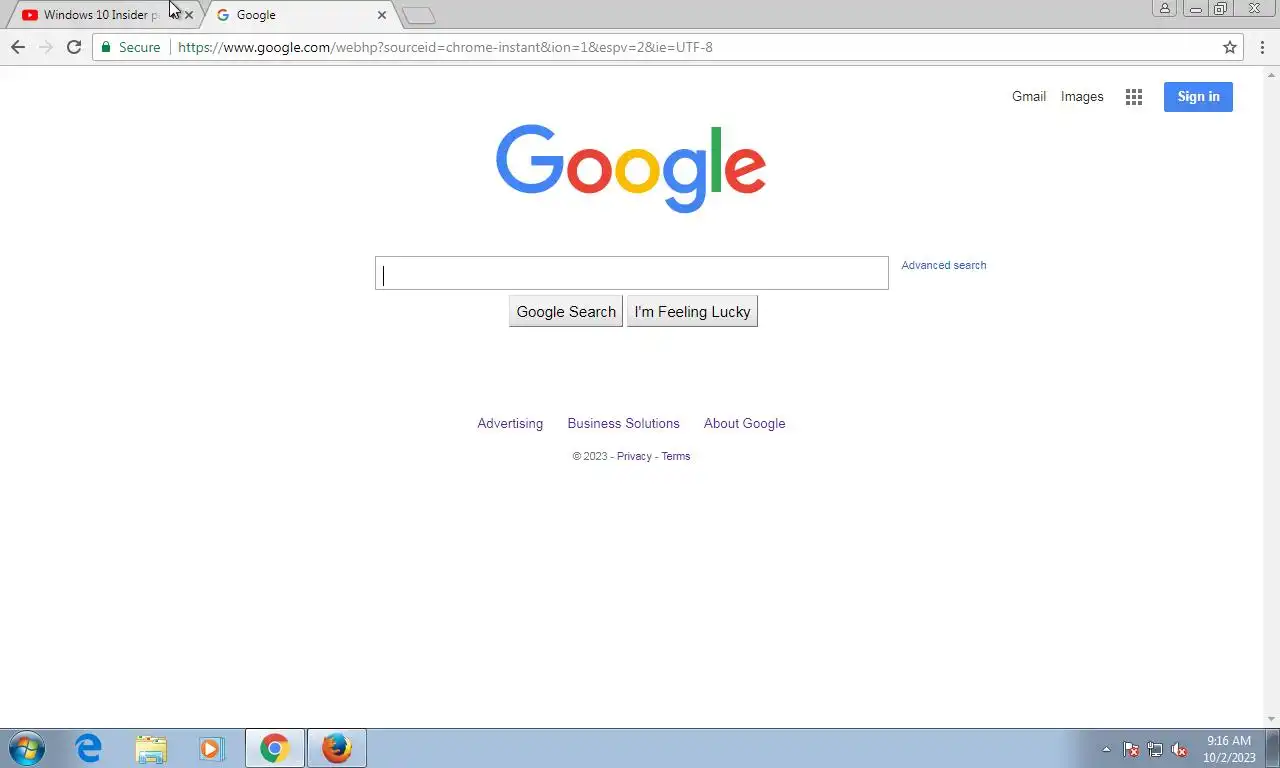Click the address bar URL
The width and height of the screenshot is (1280, 768).
(445, 47)
